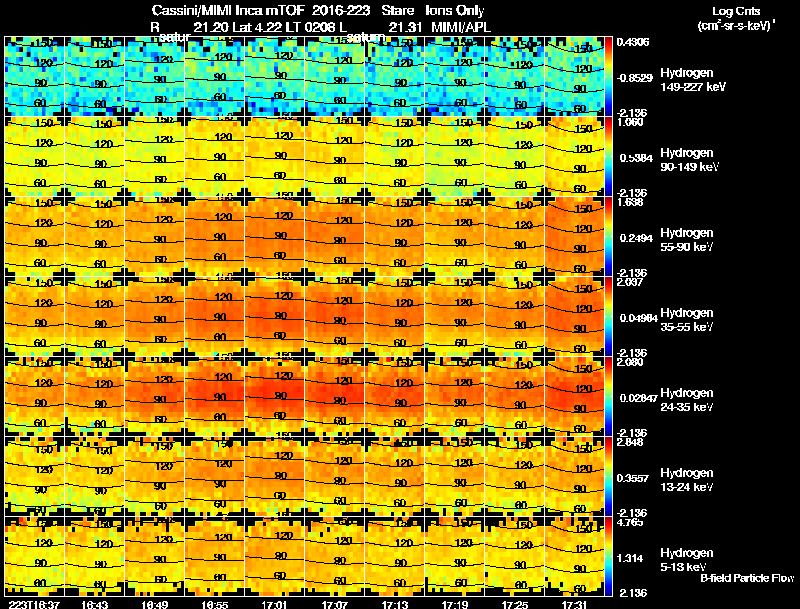Click the "16:55" time axis label
Image resolution: width=800 pixels, height=609 pixels.
(215, 604)
